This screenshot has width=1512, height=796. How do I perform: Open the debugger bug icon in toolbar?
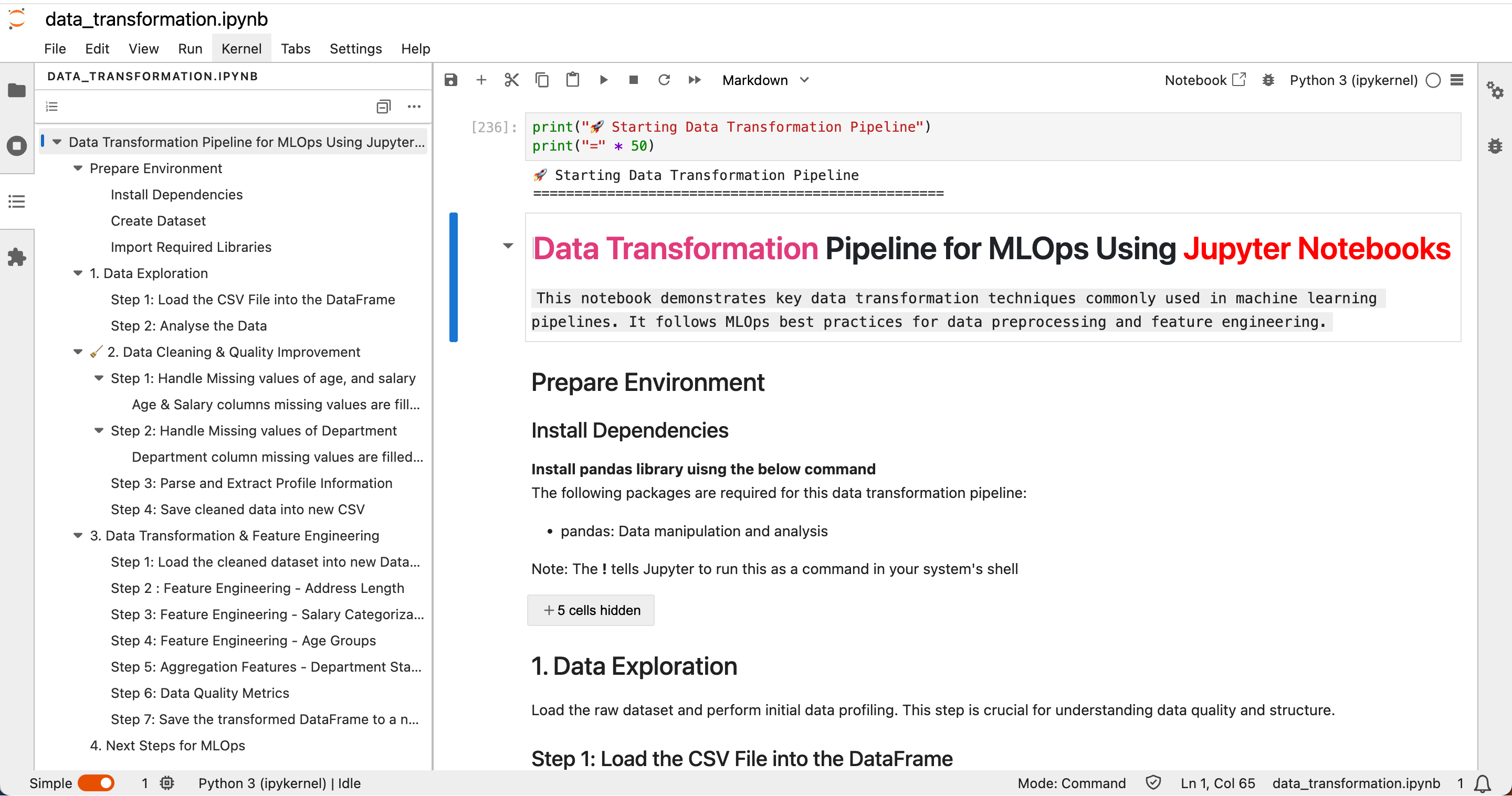tap(1268, 80)
